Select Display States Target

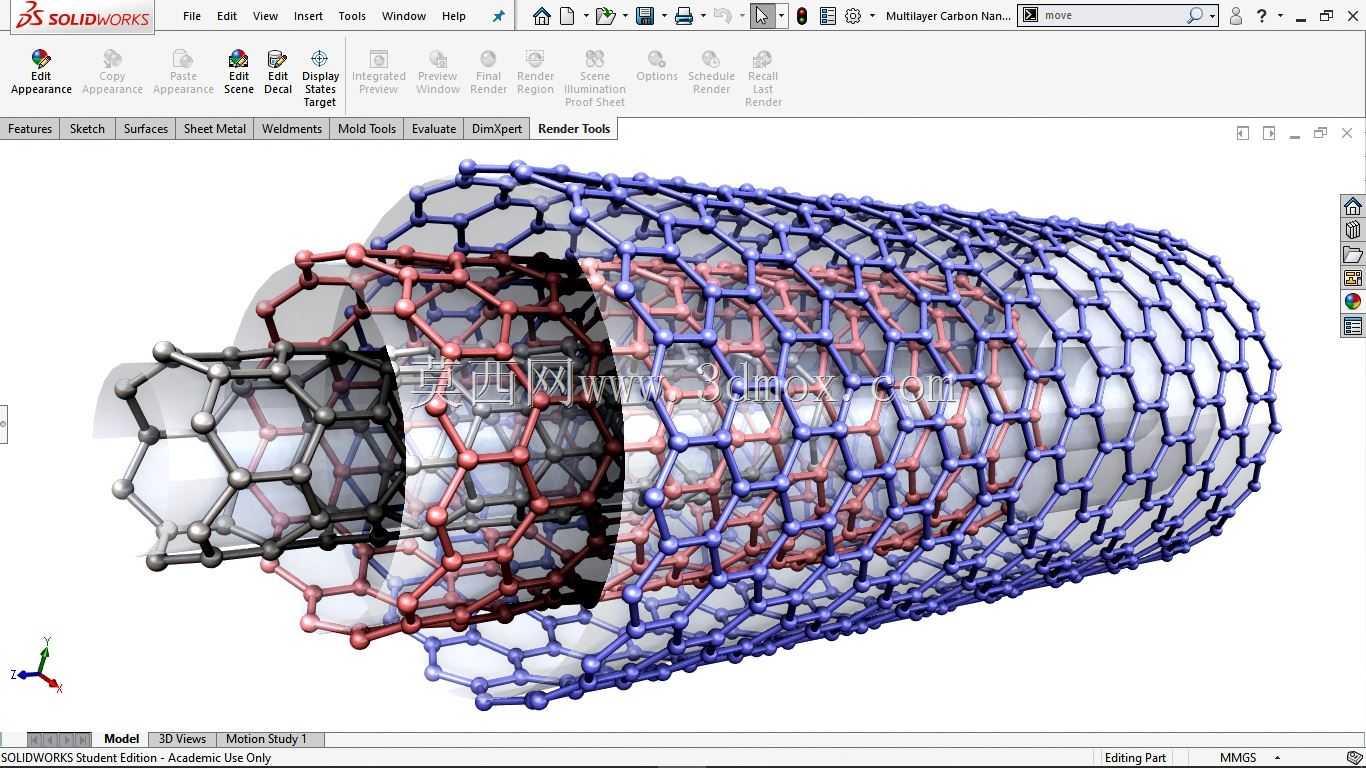(x=320, y=78)
